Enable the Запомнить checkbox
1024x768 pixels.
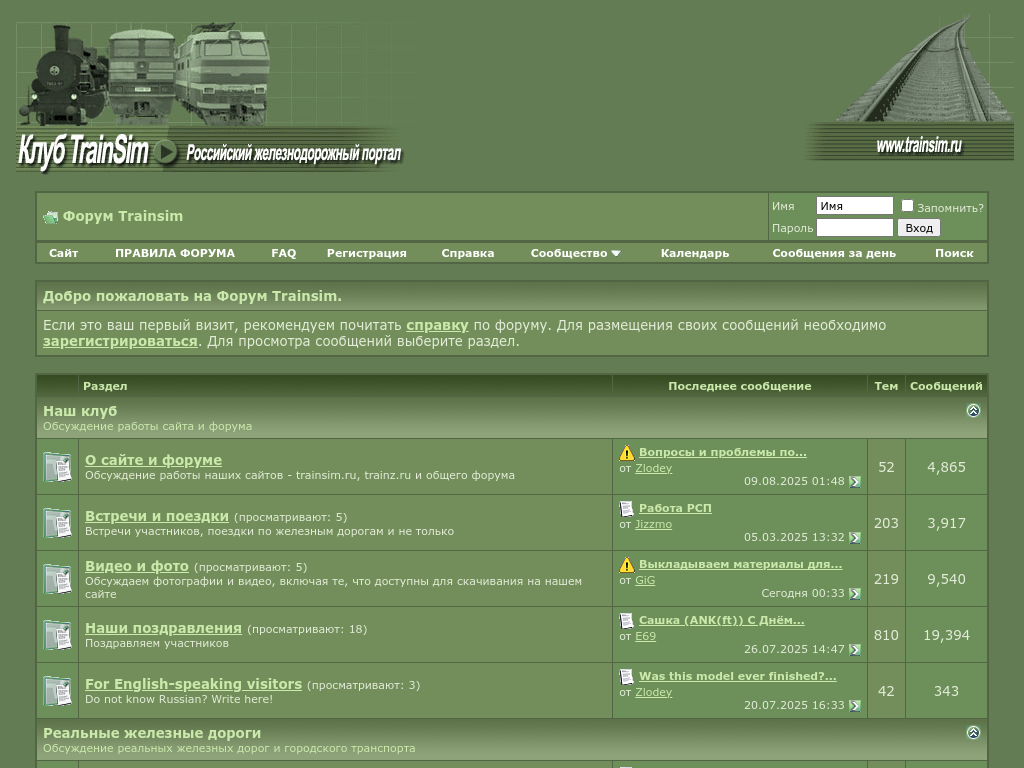click(x=907, y=206)
